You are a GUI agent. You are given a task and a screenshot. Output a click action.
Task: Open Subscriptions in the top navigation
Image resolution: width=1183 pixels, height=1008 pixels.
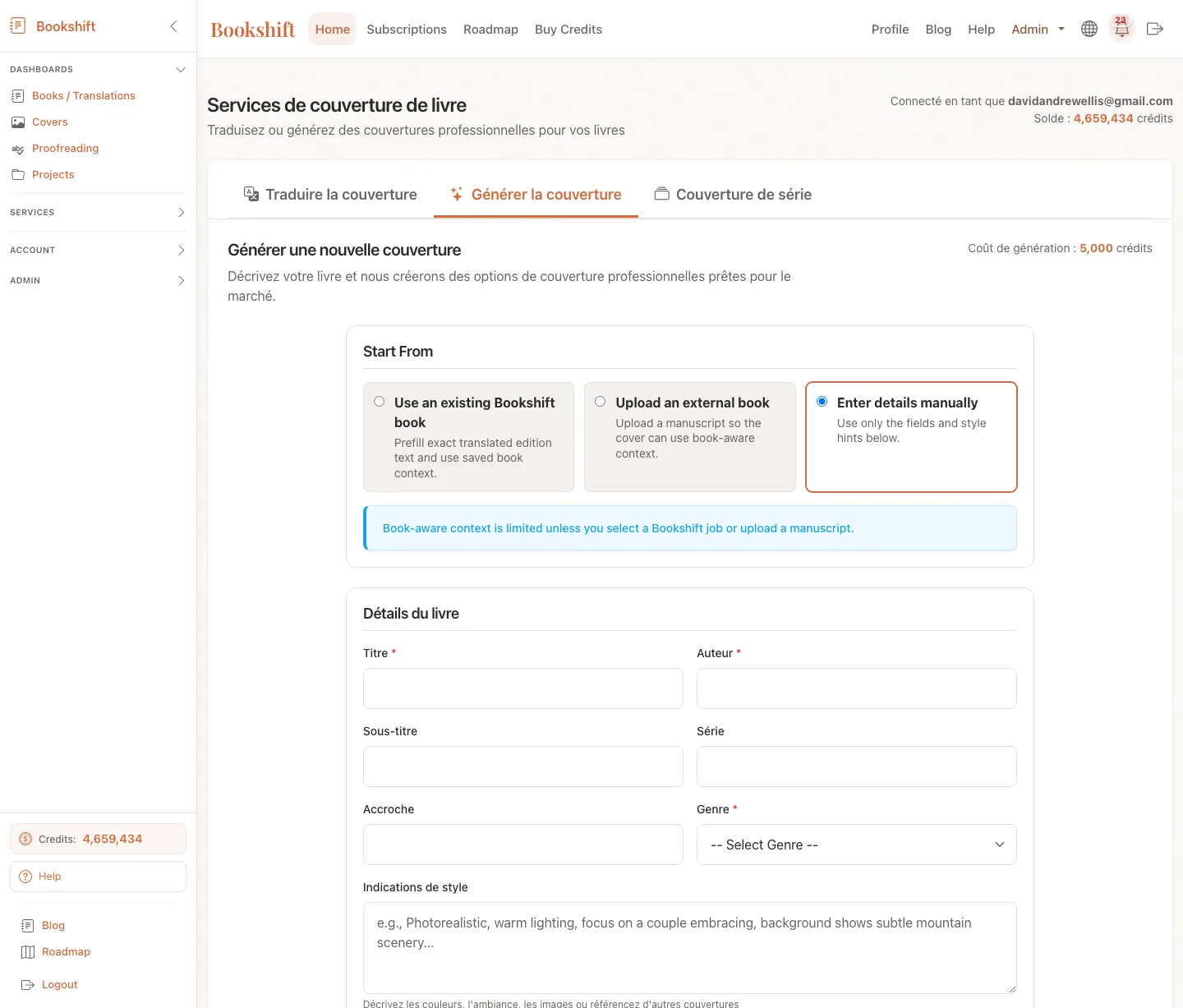coord(407,29)
